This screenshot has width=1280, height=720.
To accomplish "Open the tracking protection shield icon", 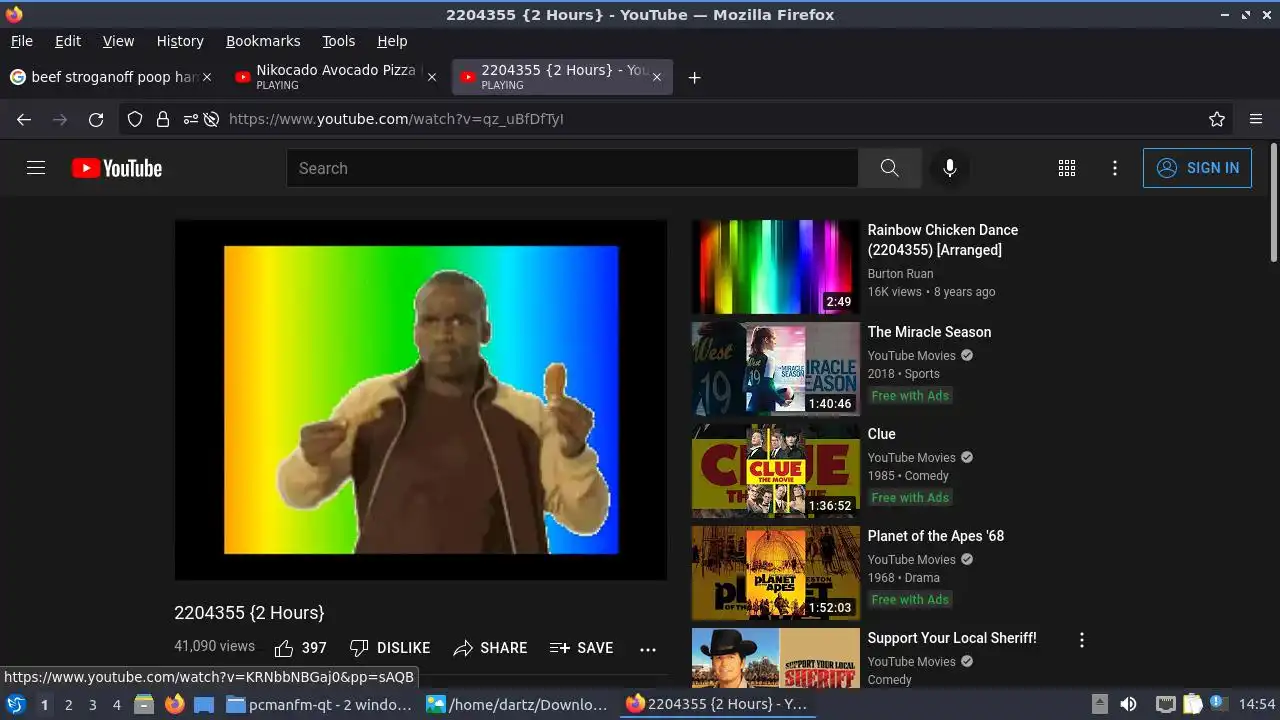I will 135,119.
